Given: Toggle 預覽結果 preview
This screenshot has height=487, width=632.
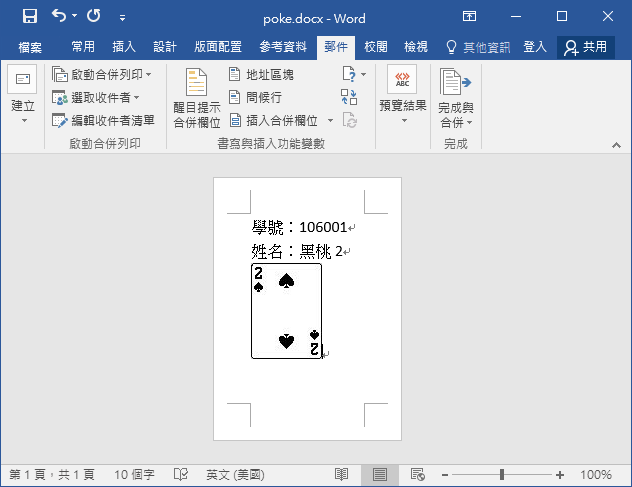Looking at the screenshot, I should tap(403, 94).
